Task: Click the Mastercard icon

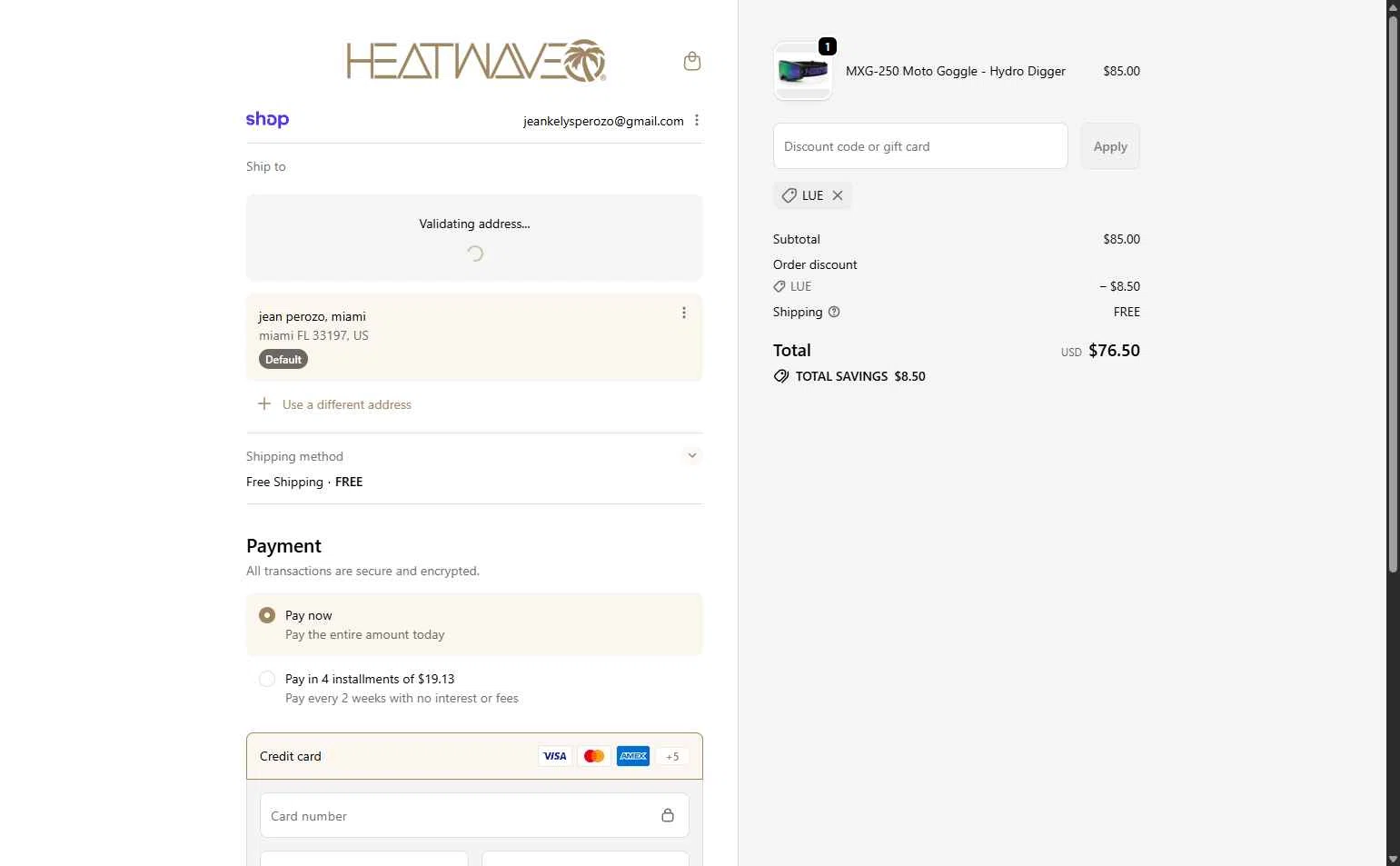Action: pos(594,756)
